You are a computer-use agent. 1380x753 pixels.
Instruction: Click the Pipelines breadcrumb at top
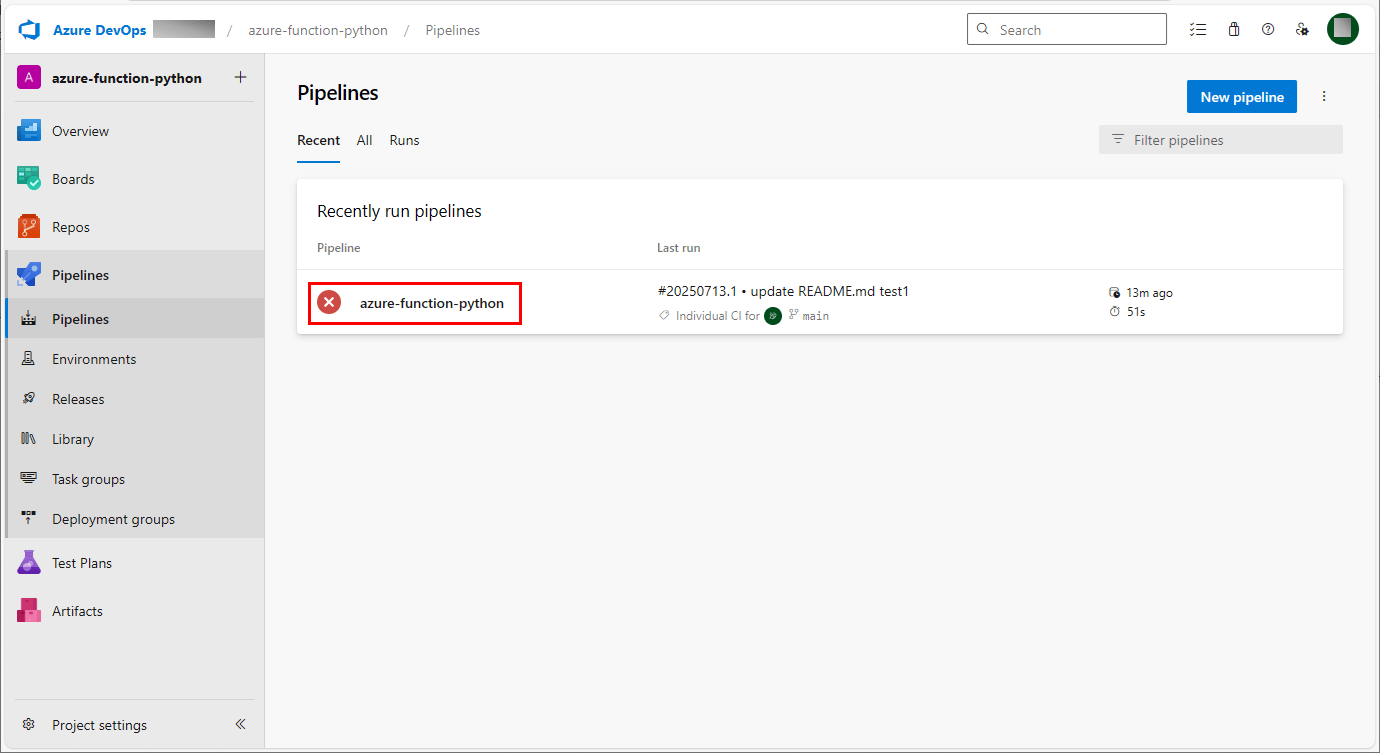click(453, 30)
